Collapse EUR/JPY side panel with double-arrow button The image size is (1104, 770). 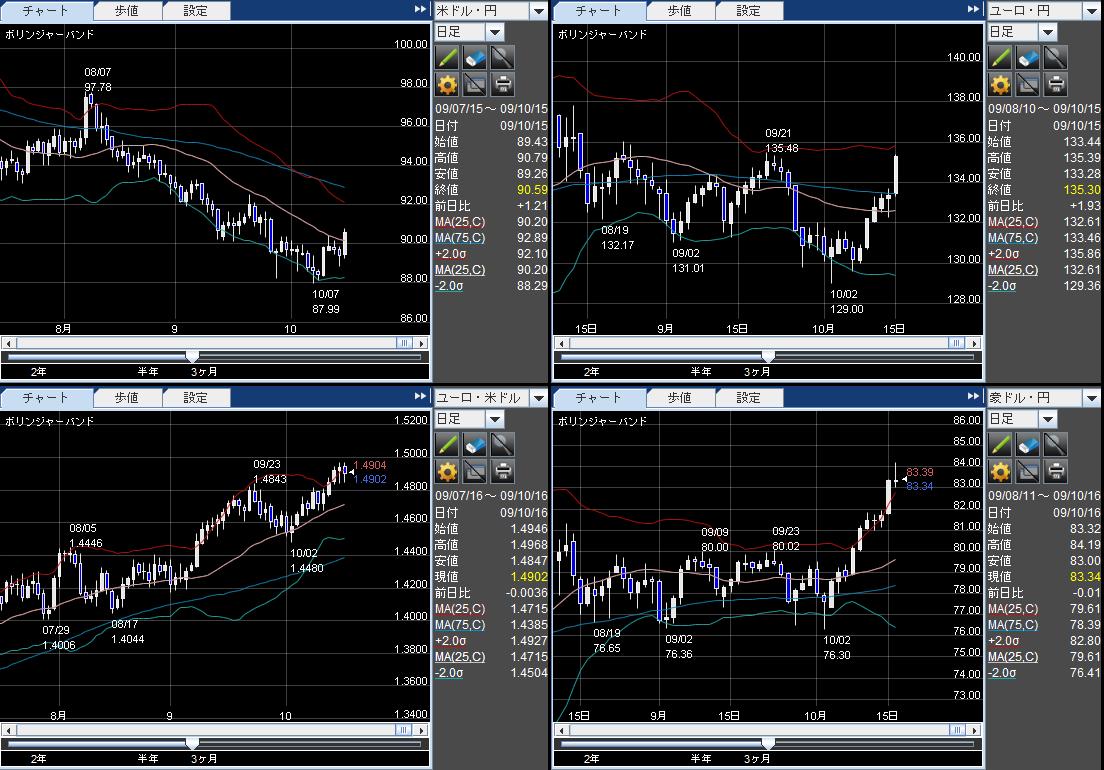point(974,9)
